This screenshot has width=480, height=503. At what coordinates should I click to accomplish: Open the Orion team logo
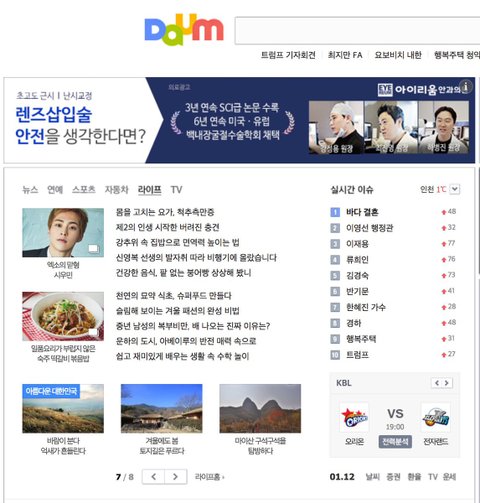(354, 417)
